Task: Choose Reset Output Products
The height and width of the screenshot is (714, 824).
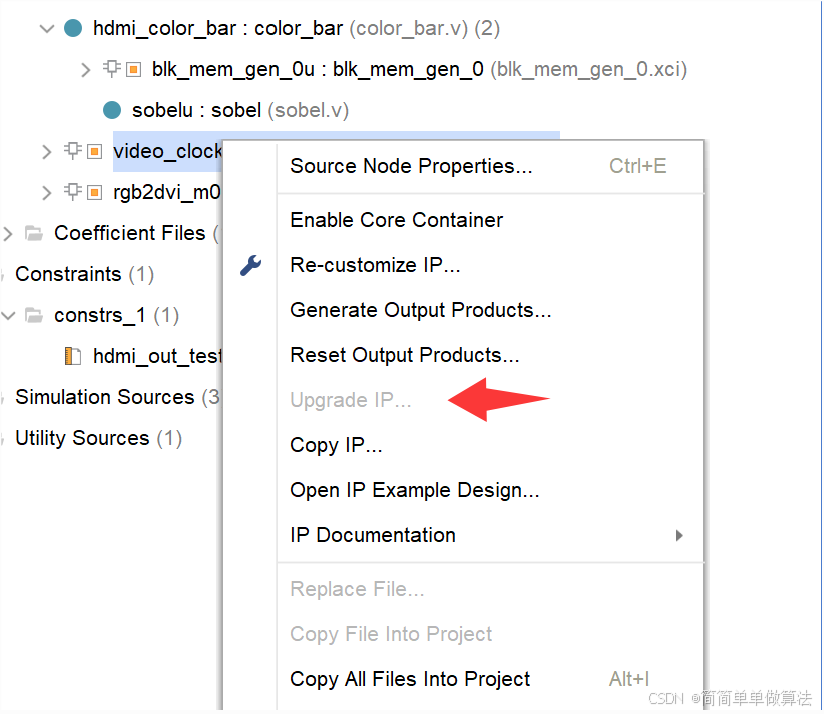Action: point(490,356)
